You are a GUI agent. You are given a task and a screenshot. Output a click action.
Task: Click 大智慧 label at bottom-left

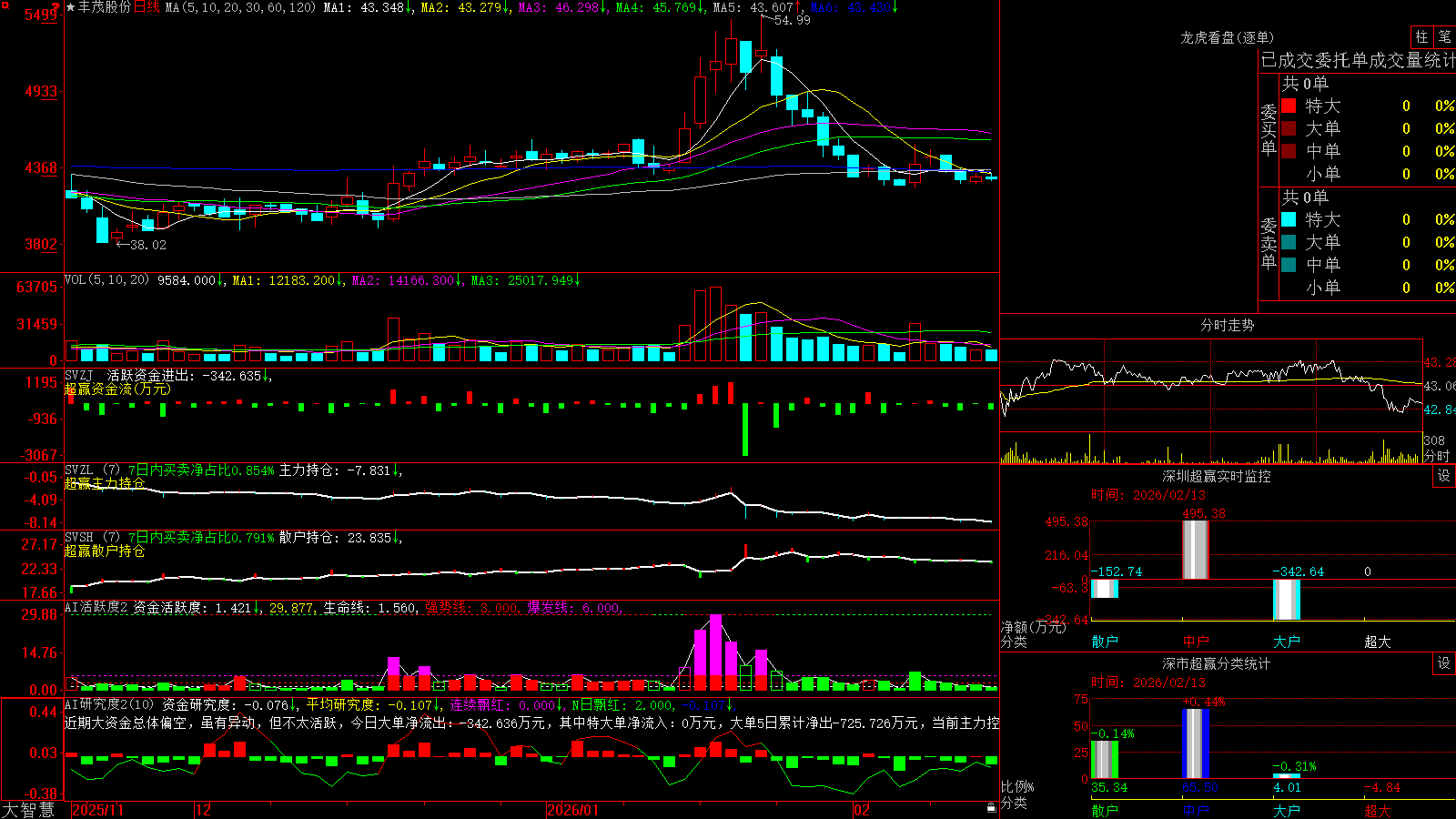[28, 809]
